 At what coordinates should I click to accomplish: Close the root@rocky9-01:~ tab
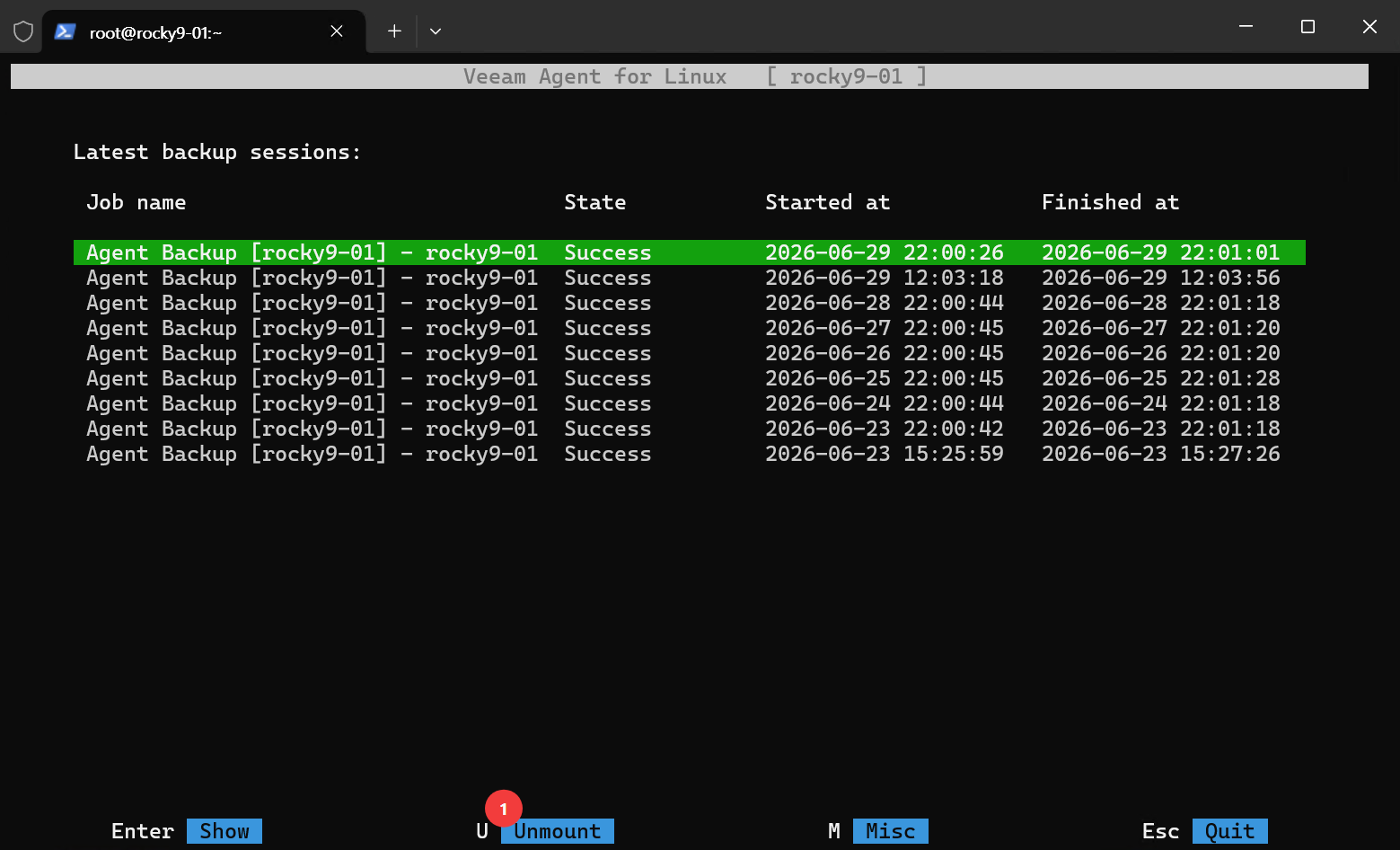(337, 31)
